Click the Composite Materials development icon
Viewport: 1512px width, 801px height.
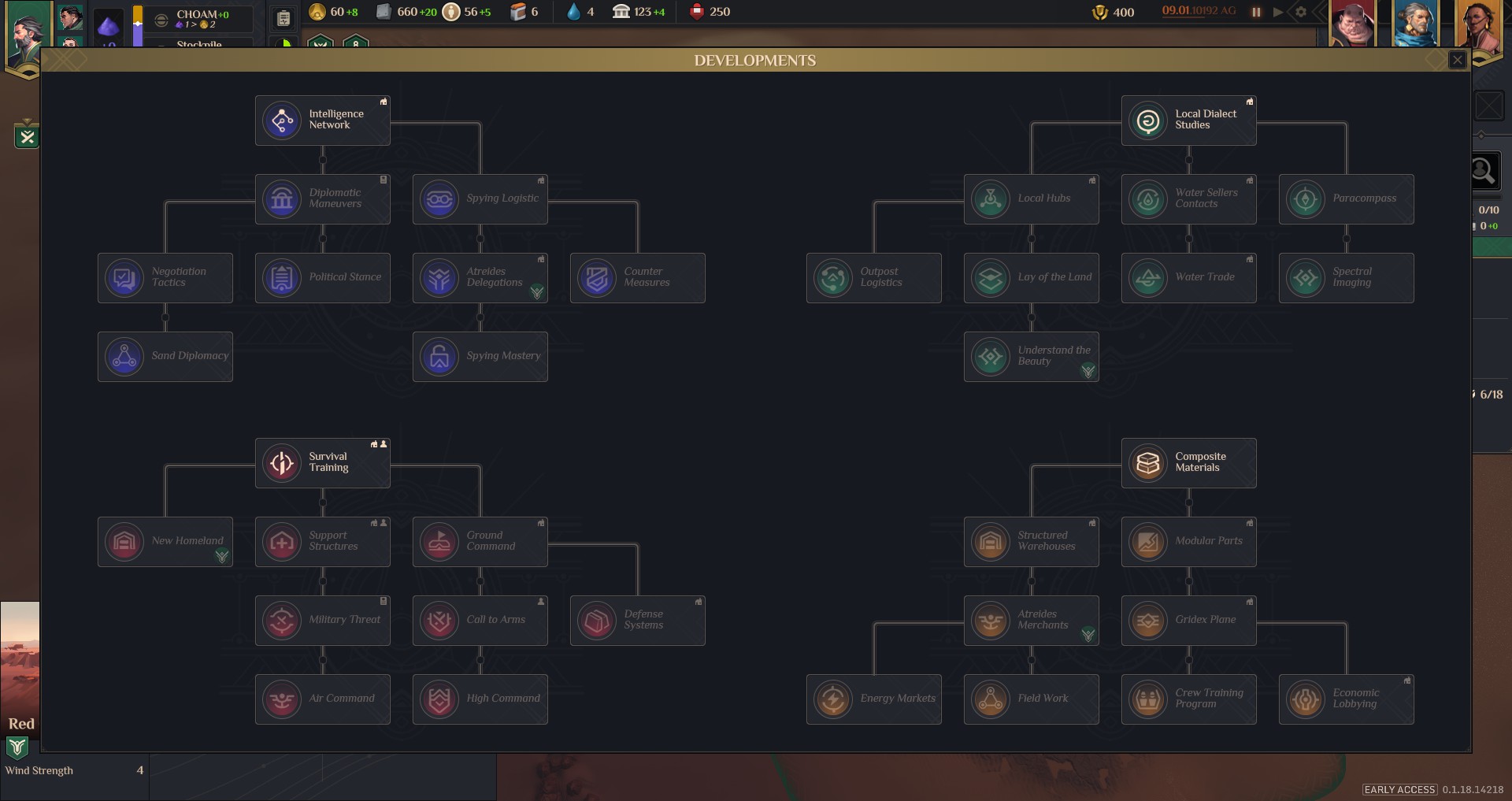click(x=1148, y=463)
